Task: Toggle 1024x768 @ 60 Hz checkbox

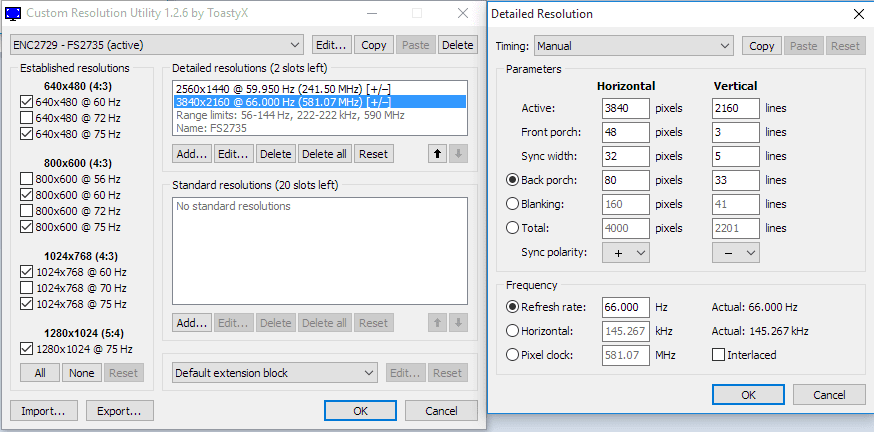Action: click(26, 272)
